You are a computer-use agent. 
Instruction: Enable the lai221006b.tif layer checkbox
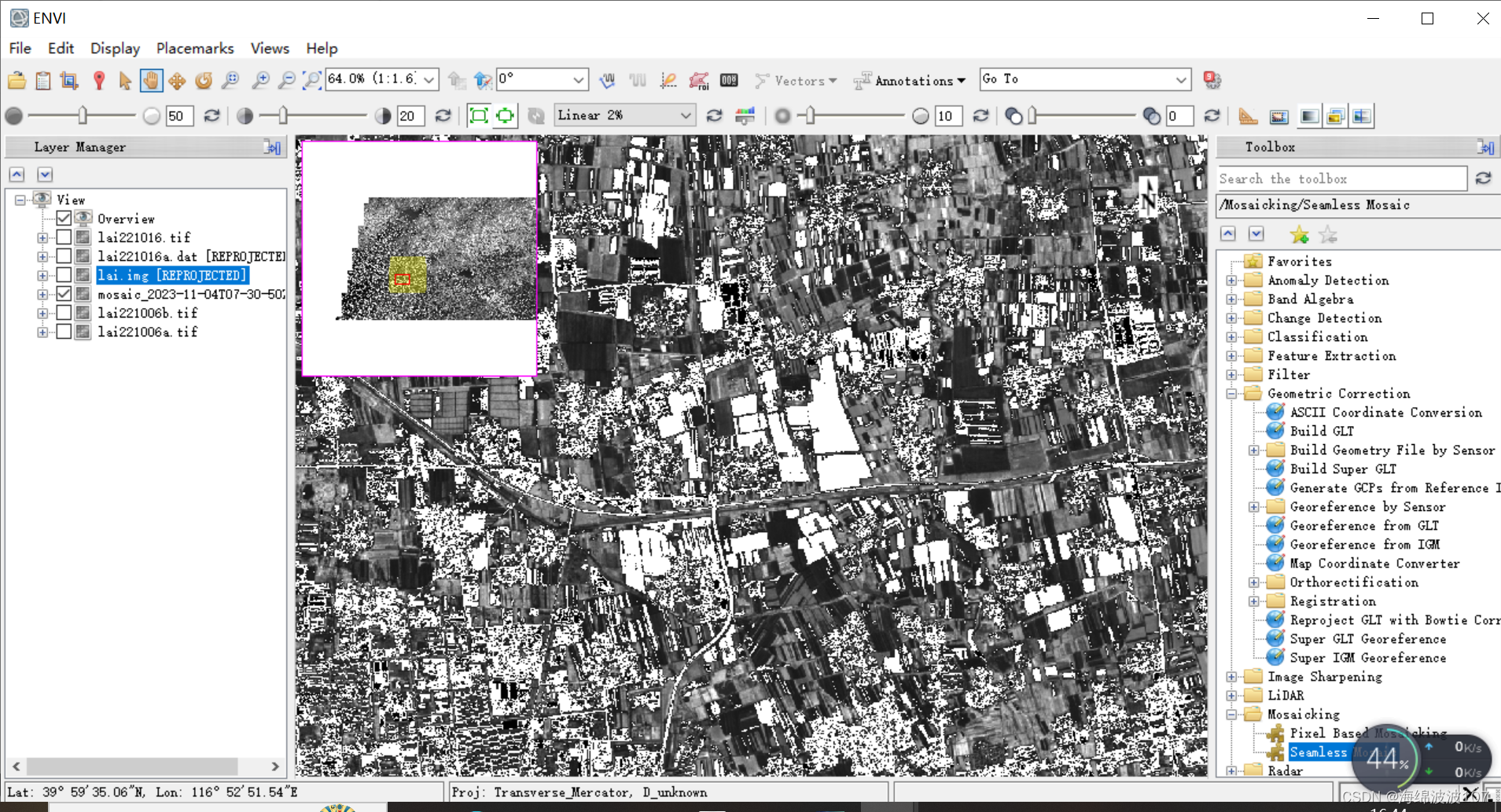click(x=64, y=312)
